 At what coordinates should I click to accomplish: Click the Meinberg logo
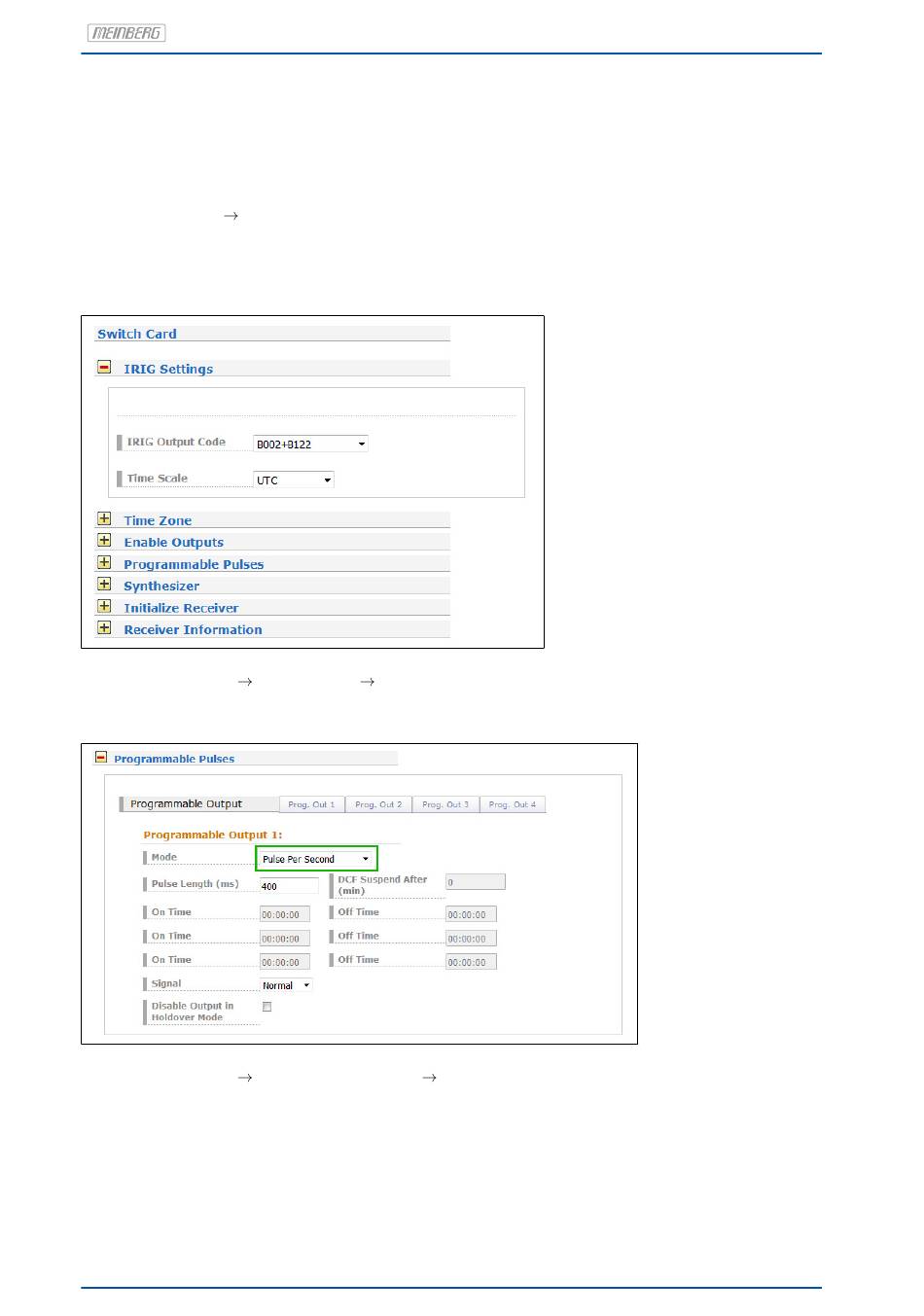click(x=126, y=33)
